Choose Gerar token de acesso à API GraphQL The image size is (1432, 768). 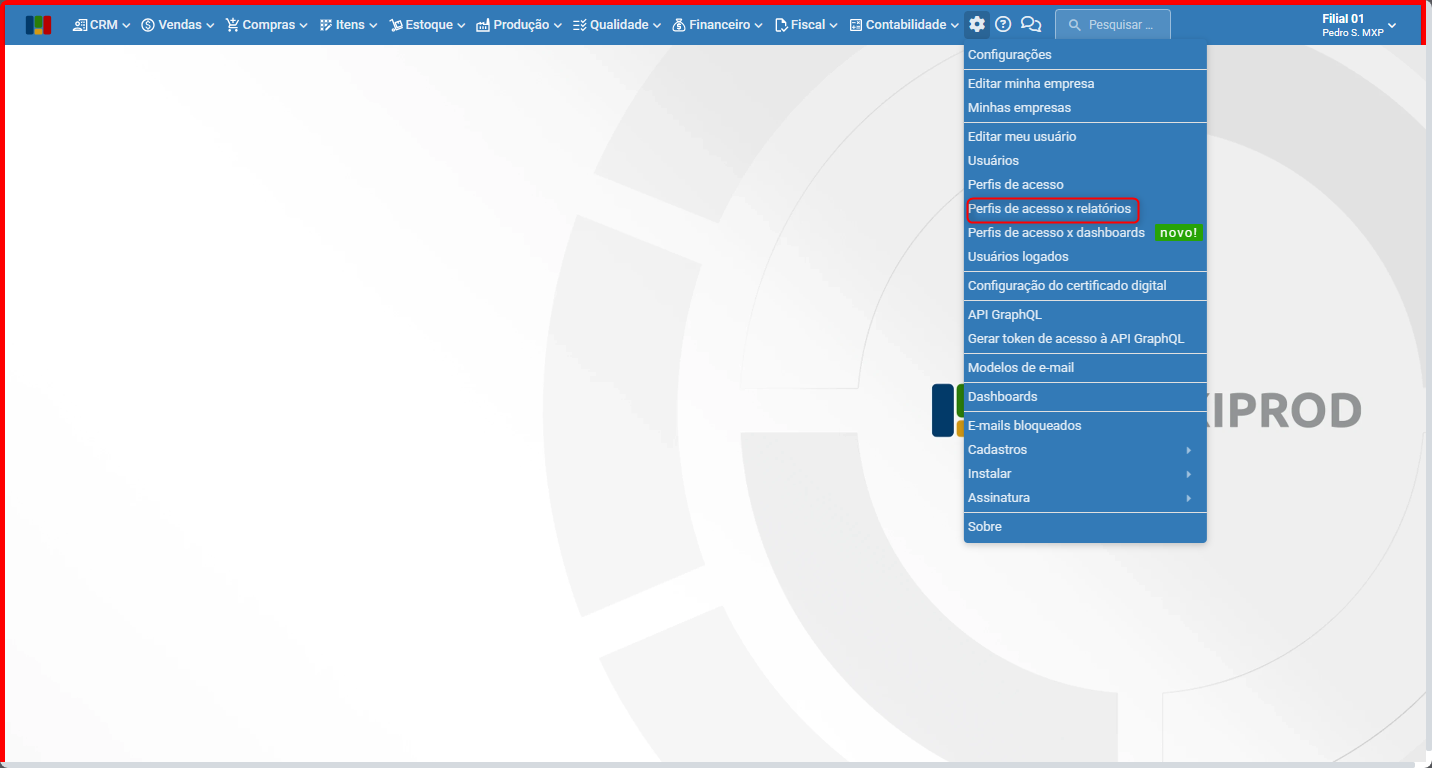point(1085,339)
